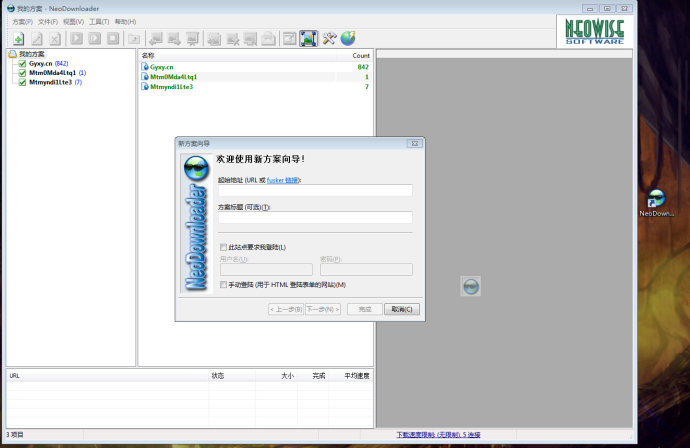The image size is (690, 448).
Task: Click the highlighted image viewer toolbar icon
Action: point(308,38)
